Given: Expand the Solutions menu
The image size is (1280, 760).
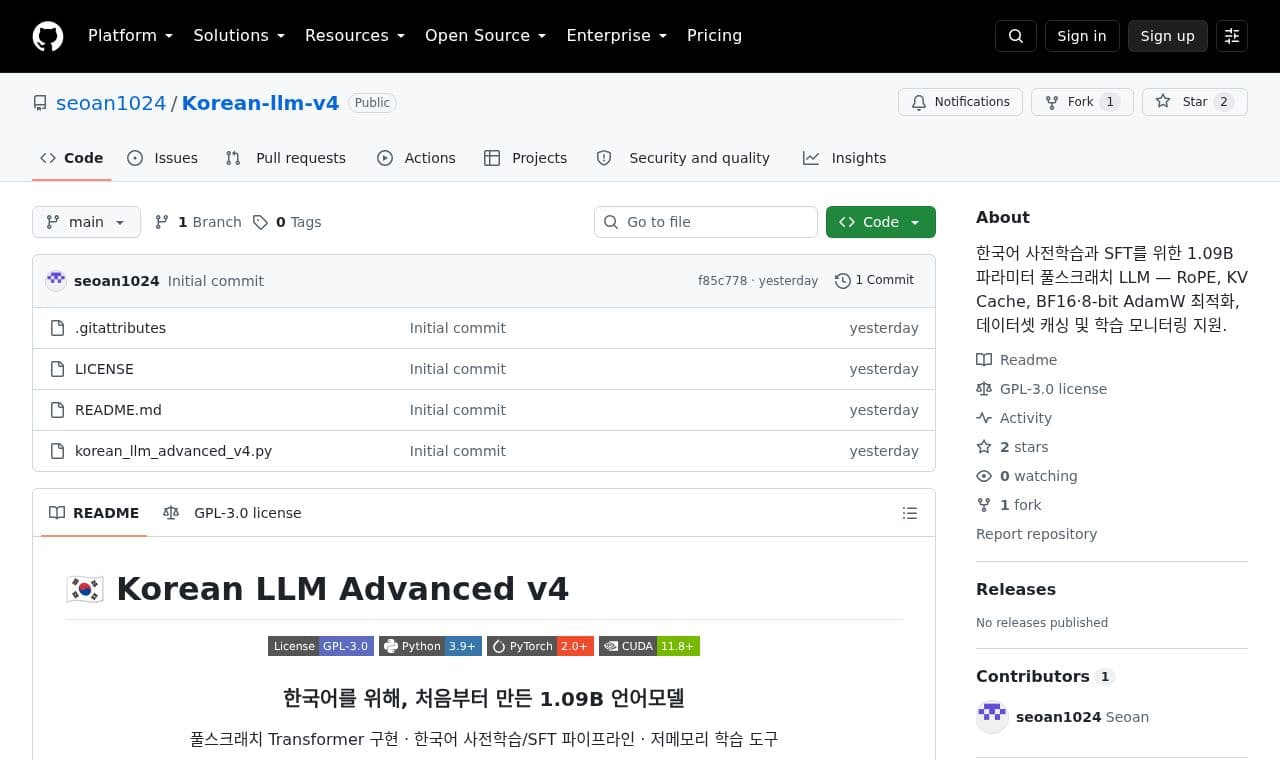Looking at the screenshot, I should (x=239, y=36).
